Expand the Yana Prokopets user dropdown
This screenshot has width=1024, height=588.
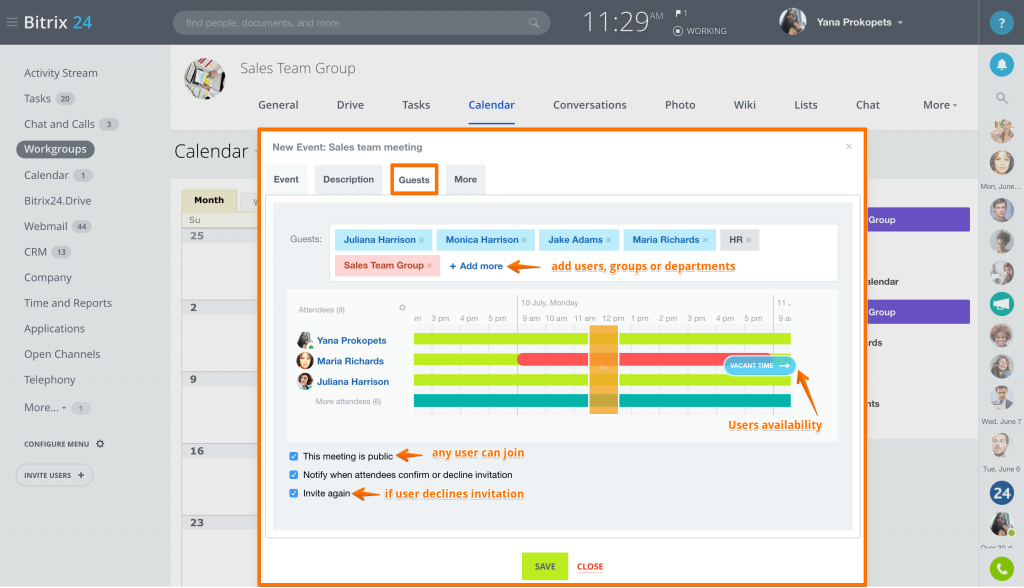(901, 23)
